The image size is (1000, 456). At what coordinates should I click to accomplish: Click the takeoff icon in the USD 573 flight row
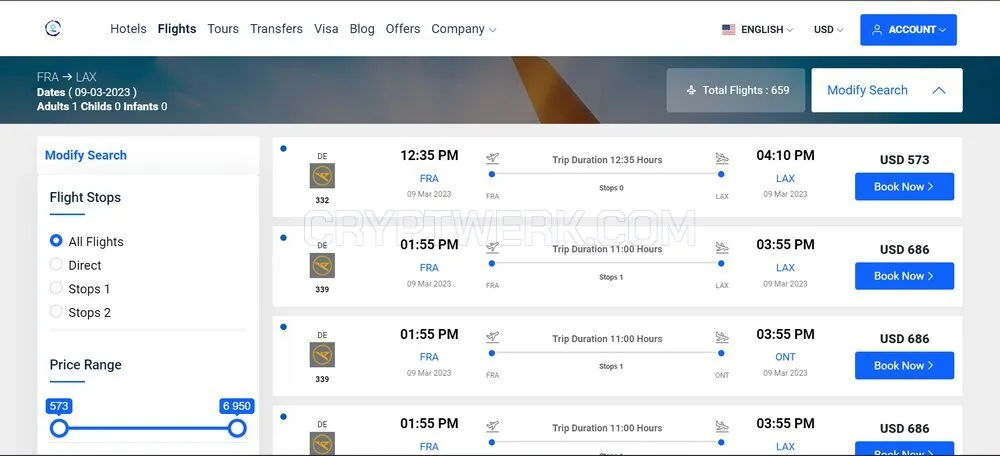tap(492, 158)
